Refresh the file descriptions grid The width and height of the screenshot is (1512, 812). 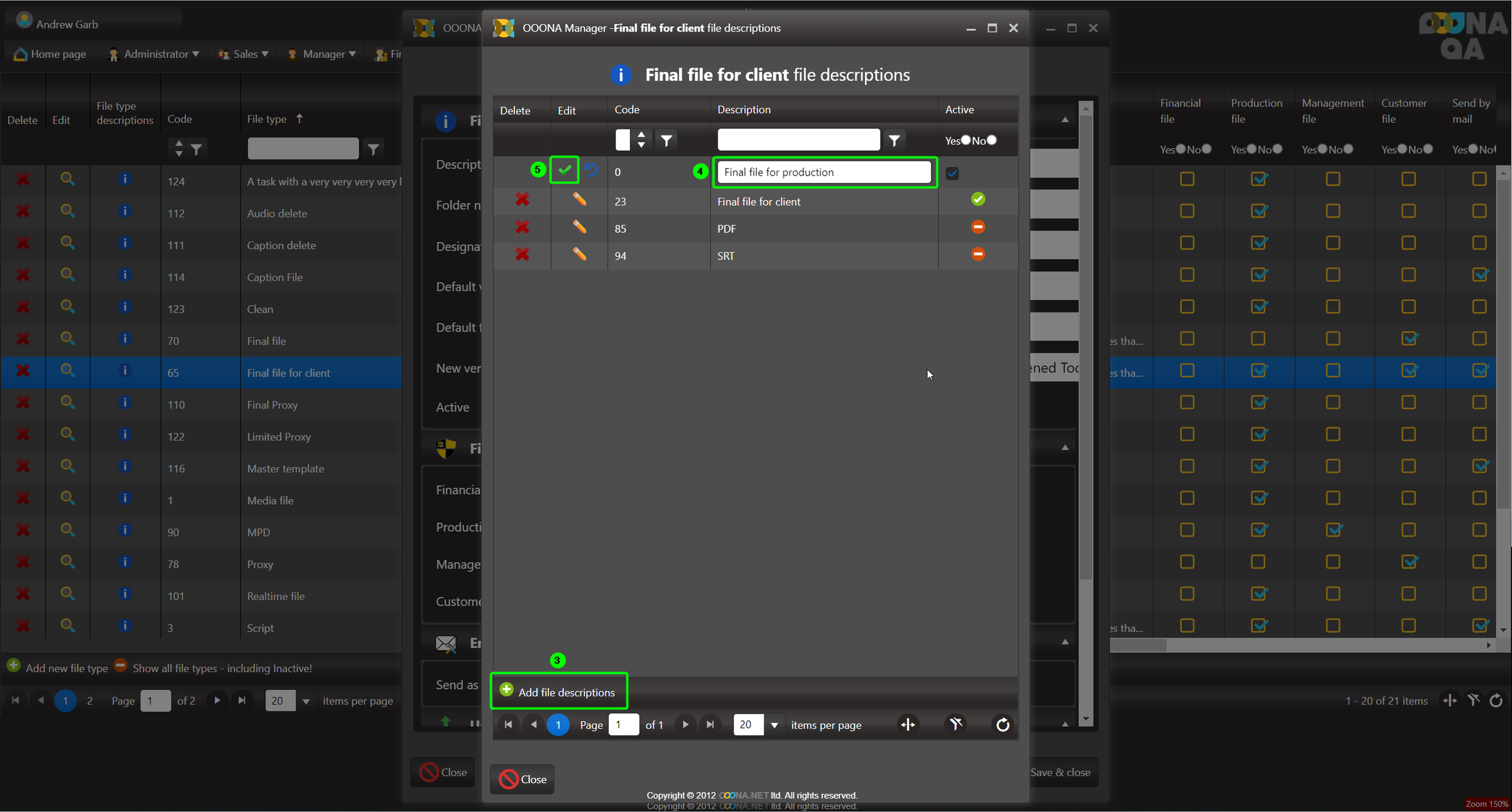tap(1002, 725)
